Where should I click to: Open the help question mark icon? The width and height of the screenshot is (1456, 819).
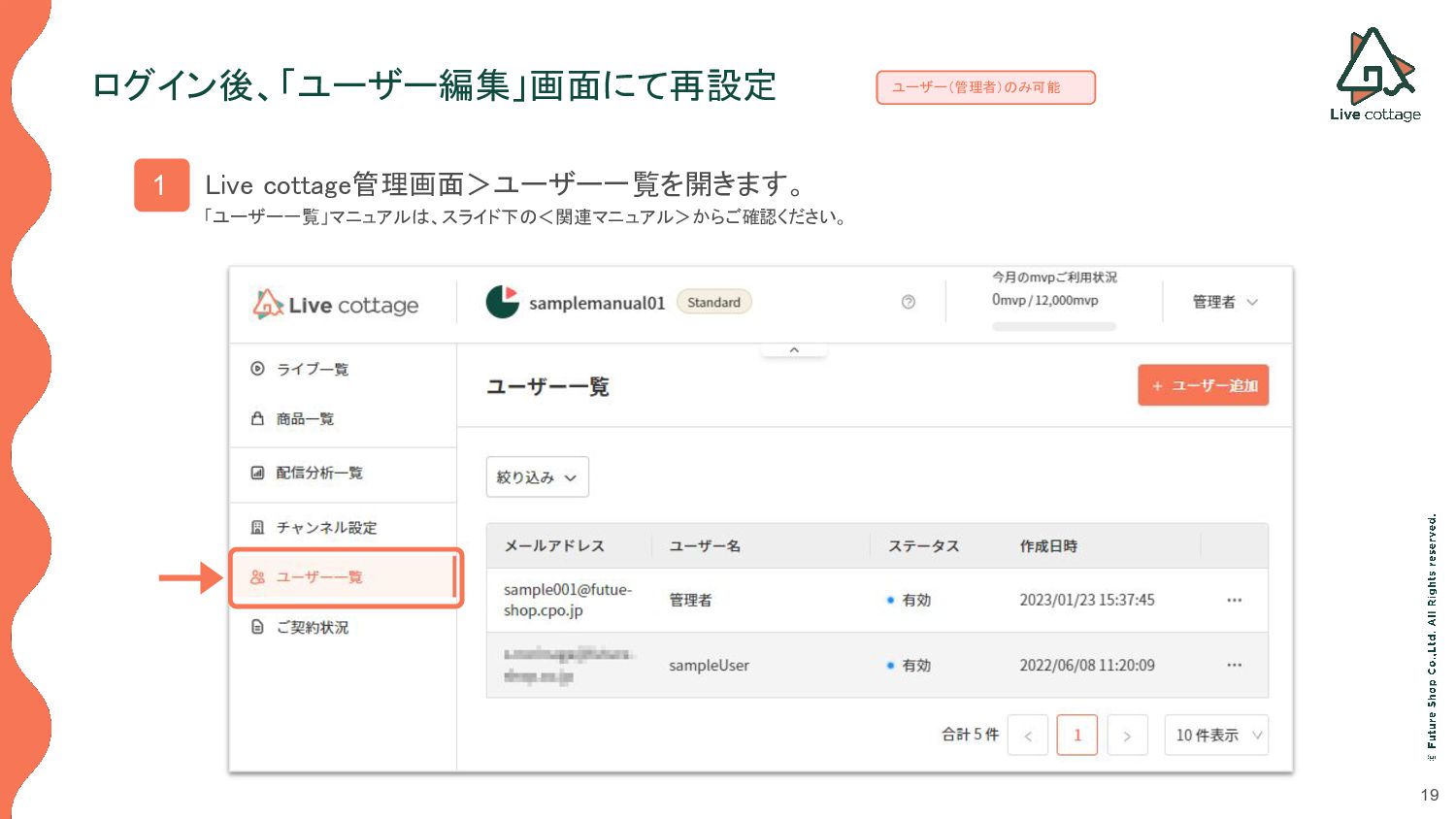(909, 302)
